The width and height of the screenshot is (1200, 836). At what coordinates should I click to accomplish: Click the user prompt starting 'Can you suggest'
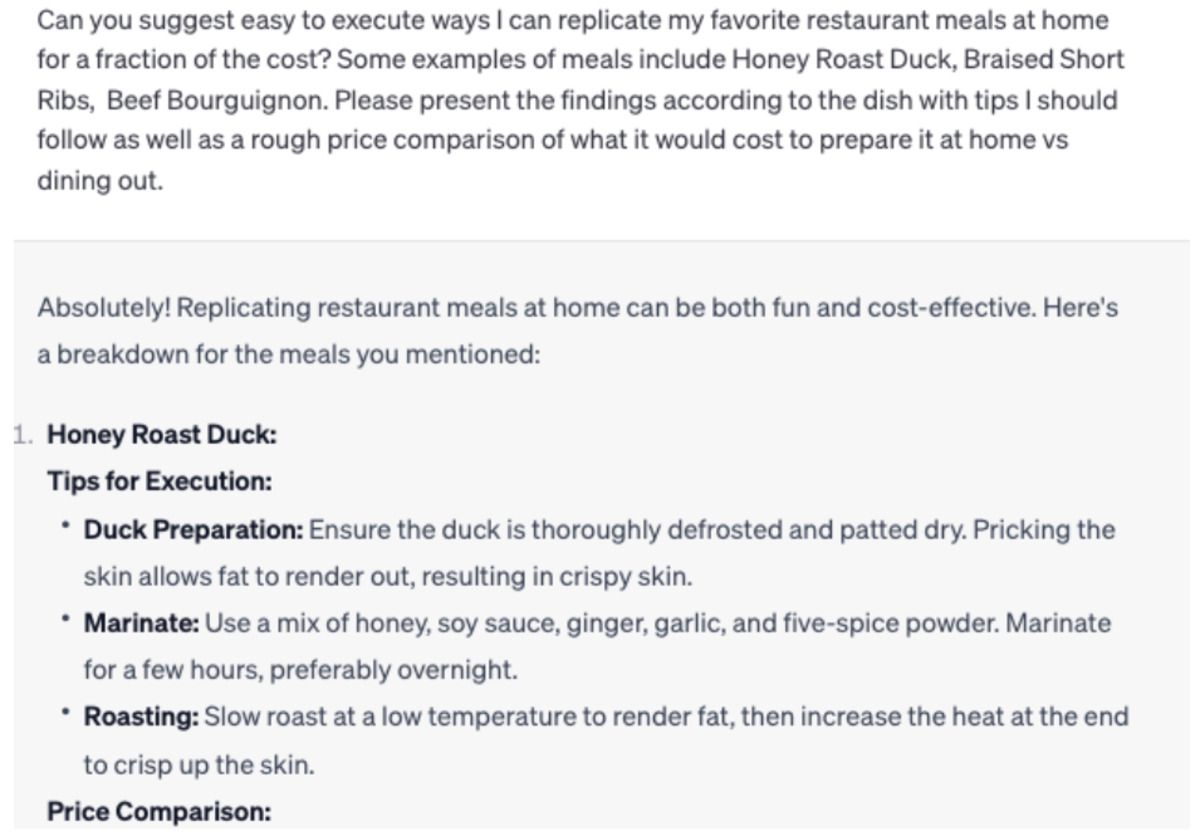point(580,100)
